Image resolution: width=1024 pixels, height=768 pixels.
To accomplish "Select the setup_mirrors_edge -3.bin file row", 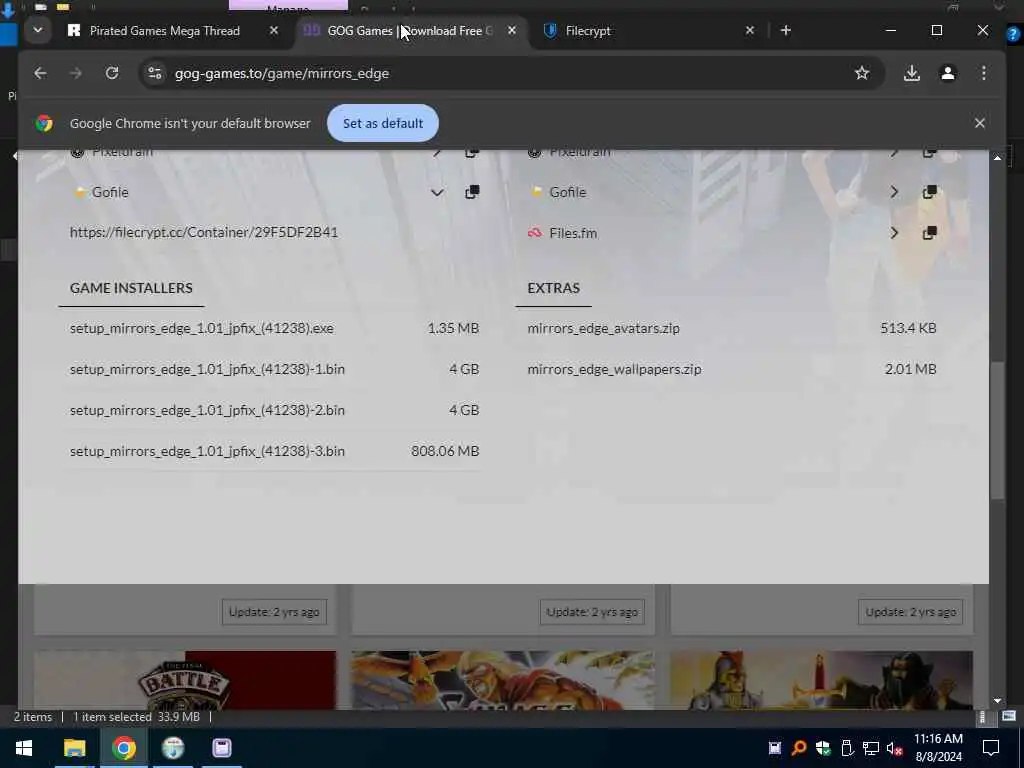I will click(x=274, y=451).
